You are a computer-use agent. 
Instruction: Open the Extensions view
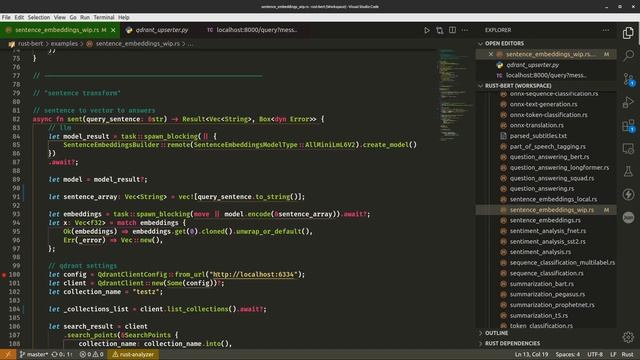pyautogui.click(x=628, y=125)
